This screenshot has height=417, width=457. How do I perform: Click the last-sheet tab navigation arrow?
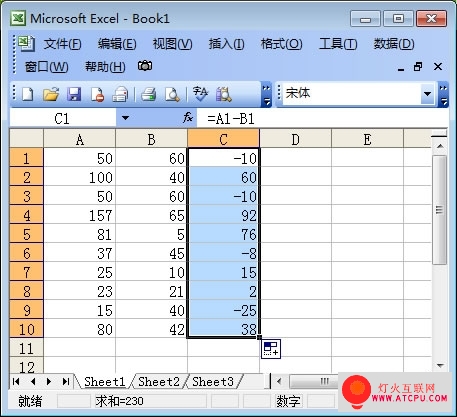[66, 381]
